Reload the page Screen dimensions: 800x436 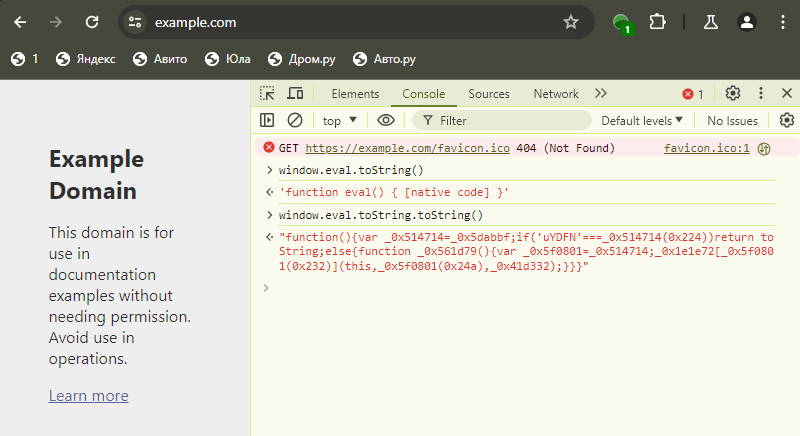tap(92, 22)
